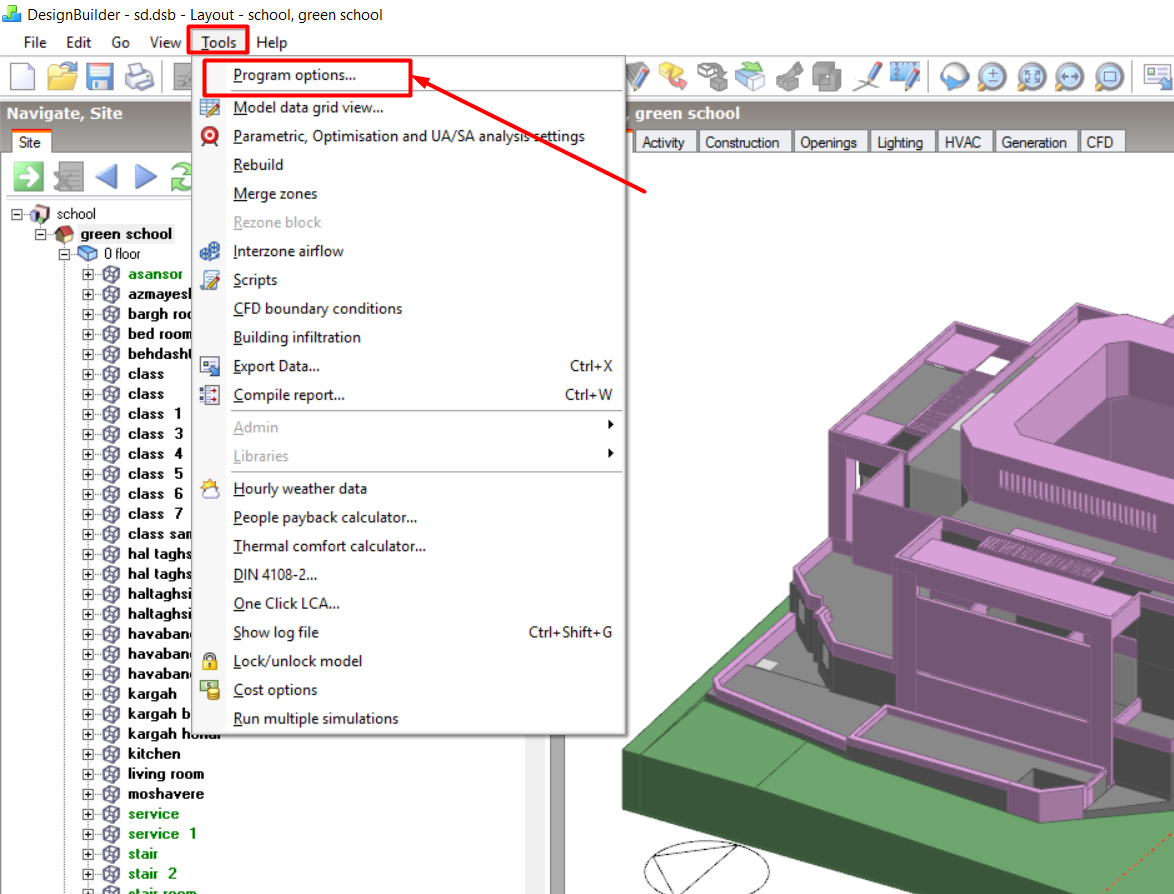The image size is (1174, 894).
Task: Collapse the school root node
Action: (16, 214)
